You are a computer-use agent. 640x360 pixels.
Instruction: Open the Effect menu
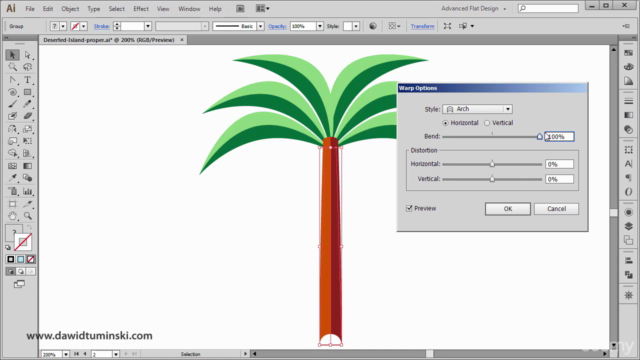click(x=141, y=9)
